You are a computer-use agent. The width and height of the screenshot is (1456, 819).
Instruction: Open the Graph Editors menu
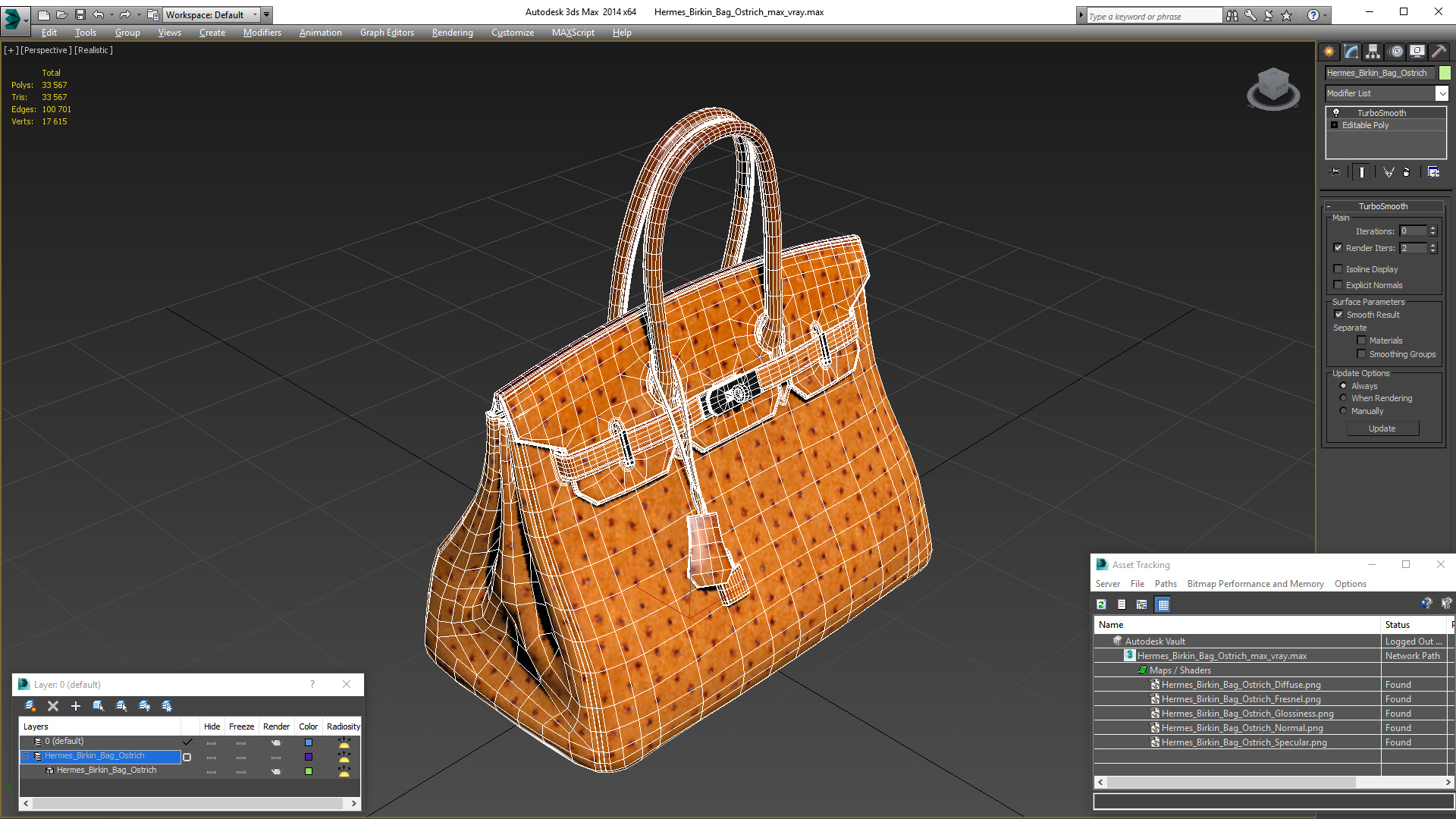tap(387, 33)
